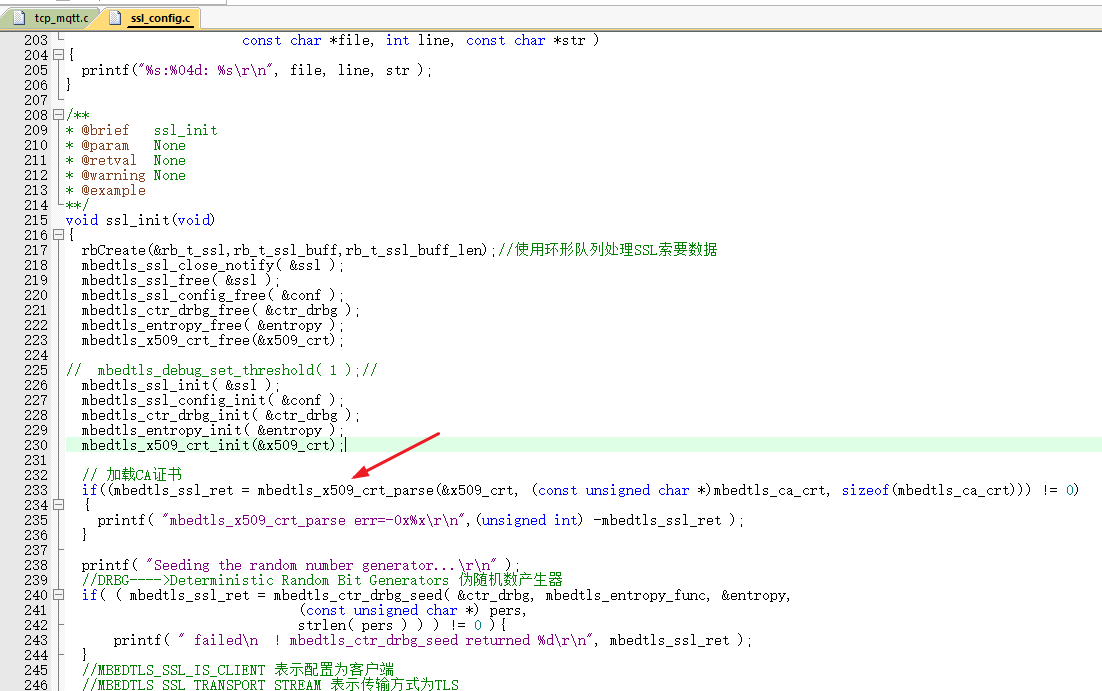Collapse the fold marker at line 204

click(x=59, y=55)
